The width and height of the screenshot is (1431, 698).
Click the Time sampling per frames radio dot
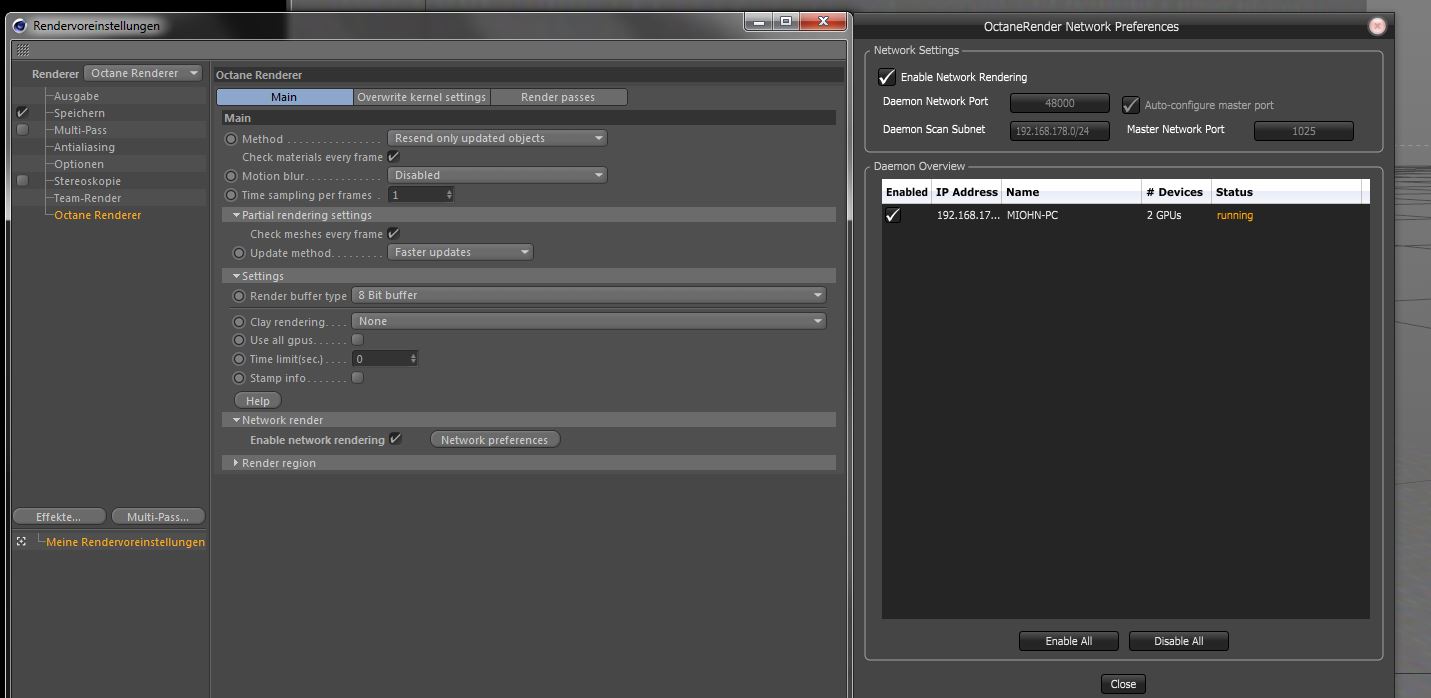click(232, 195)
